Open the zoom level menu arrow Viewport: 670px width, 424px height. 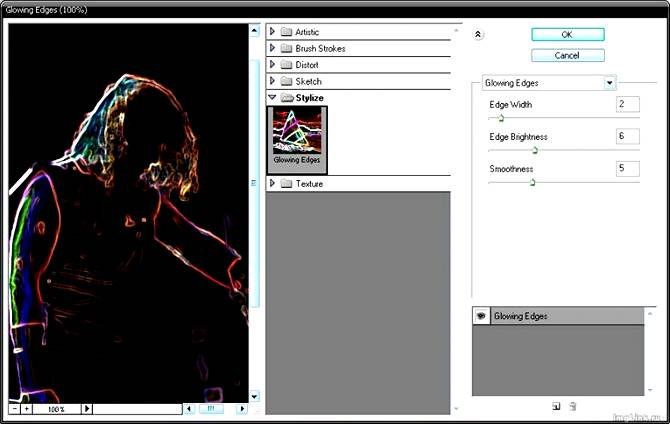tap(87, 409)
